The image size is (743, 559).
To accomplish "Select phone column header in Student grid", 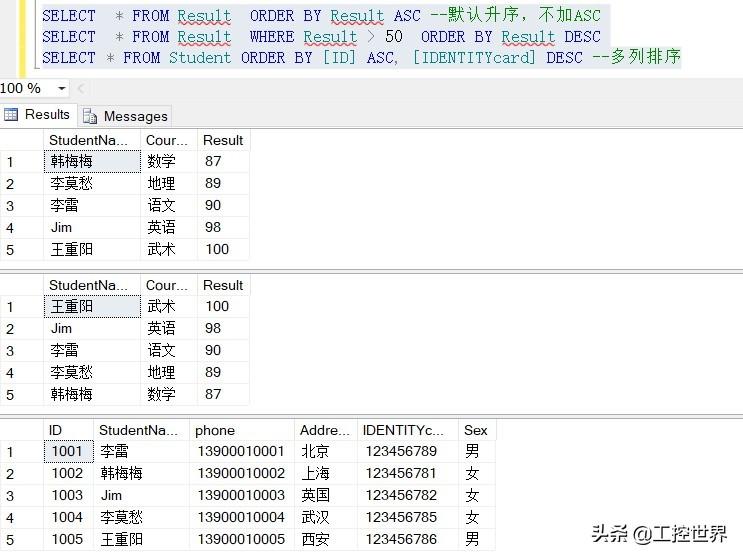I will coord(242,430).
